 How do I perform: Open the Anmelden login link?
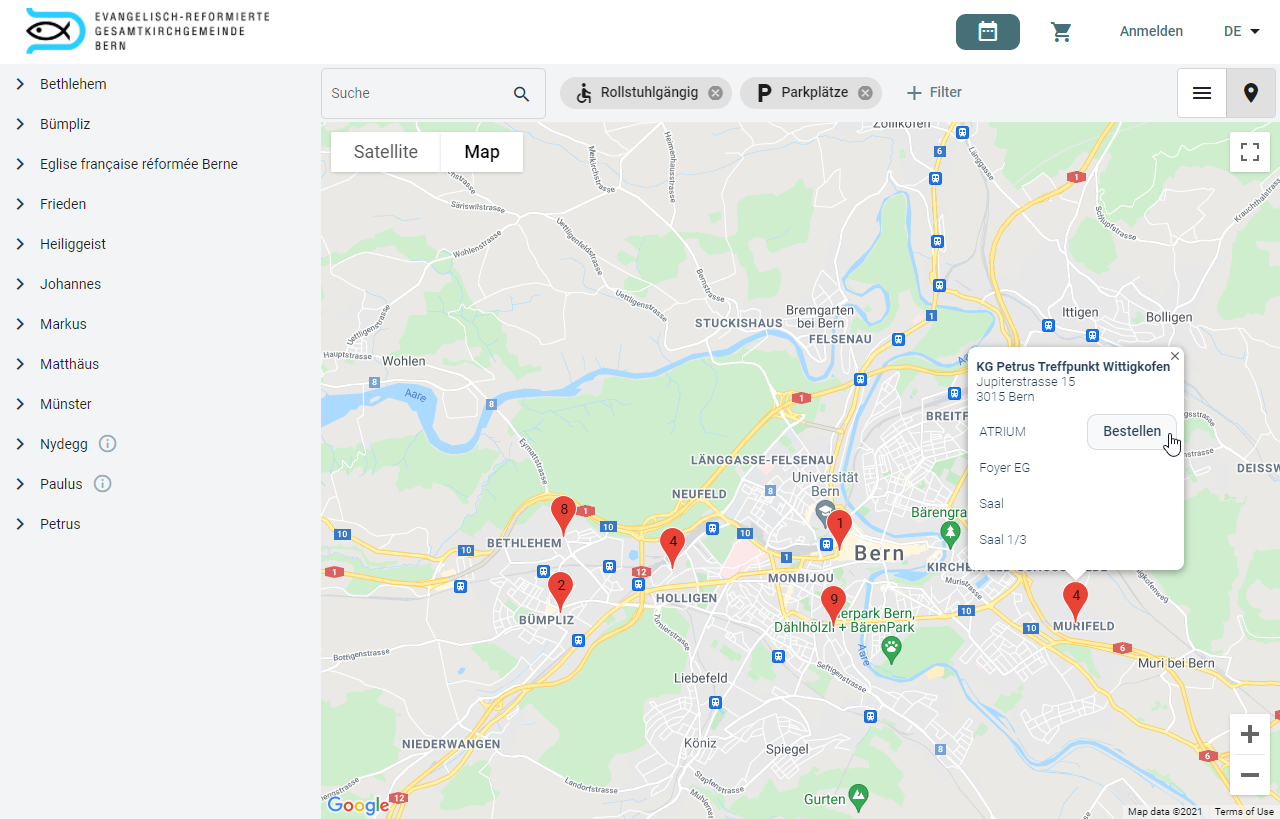click(x=1151, y=31)
